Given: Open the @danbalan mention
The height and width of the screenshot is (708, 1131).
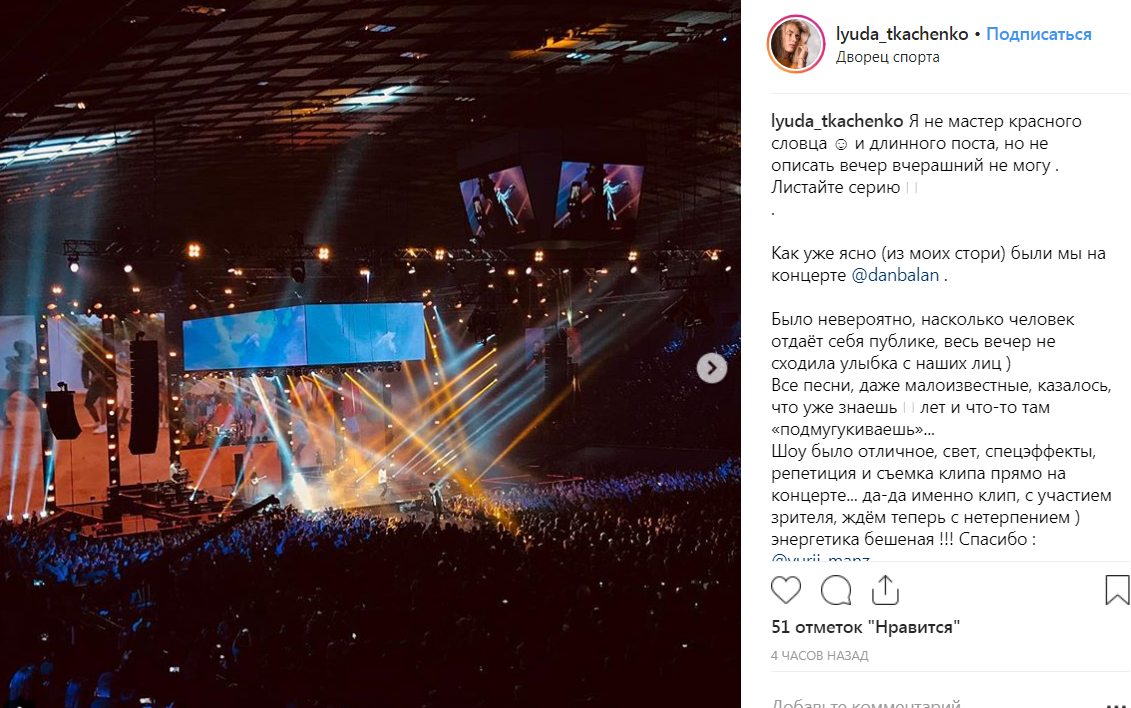Looking at the screenshot, I should click(895, 275).
